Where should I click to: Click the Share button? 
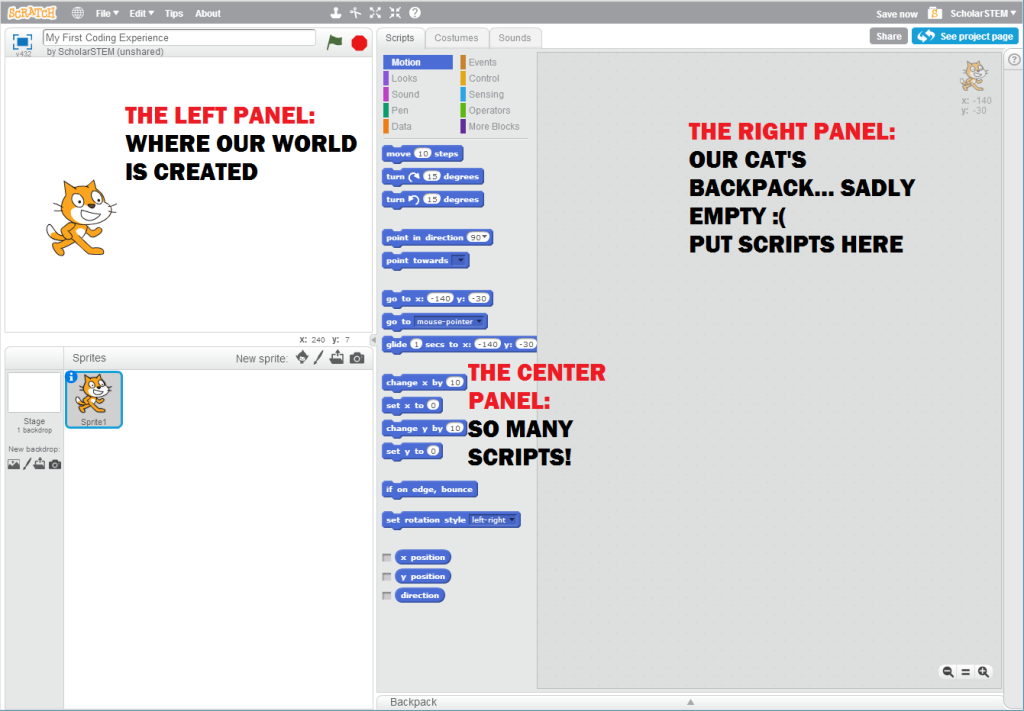888,36
